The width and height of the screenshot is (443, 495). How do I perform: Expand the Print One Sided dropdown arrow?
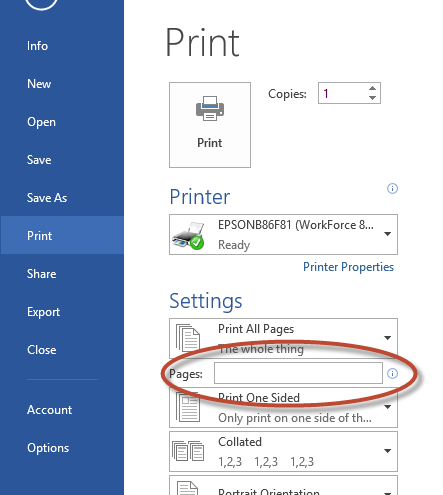pos(387,407)
